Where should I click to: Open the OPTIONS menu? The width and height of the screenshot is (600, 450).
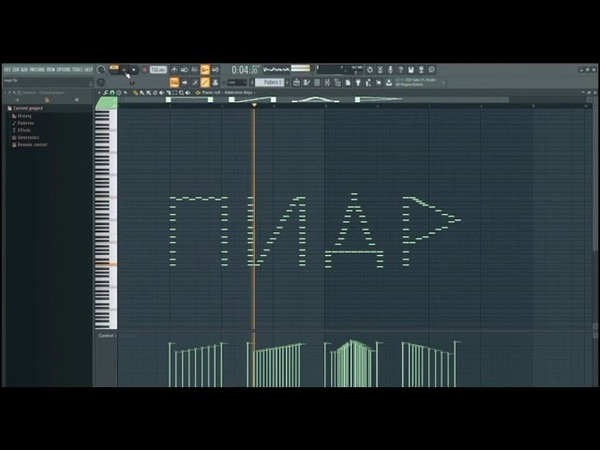point(62,70)
